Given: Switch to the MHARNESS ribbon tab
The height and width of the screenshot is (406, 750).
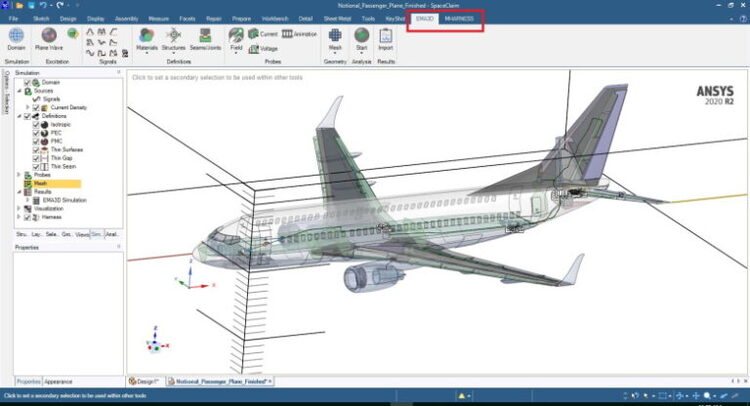Looking at the screenshot, I should pos(459,18).
